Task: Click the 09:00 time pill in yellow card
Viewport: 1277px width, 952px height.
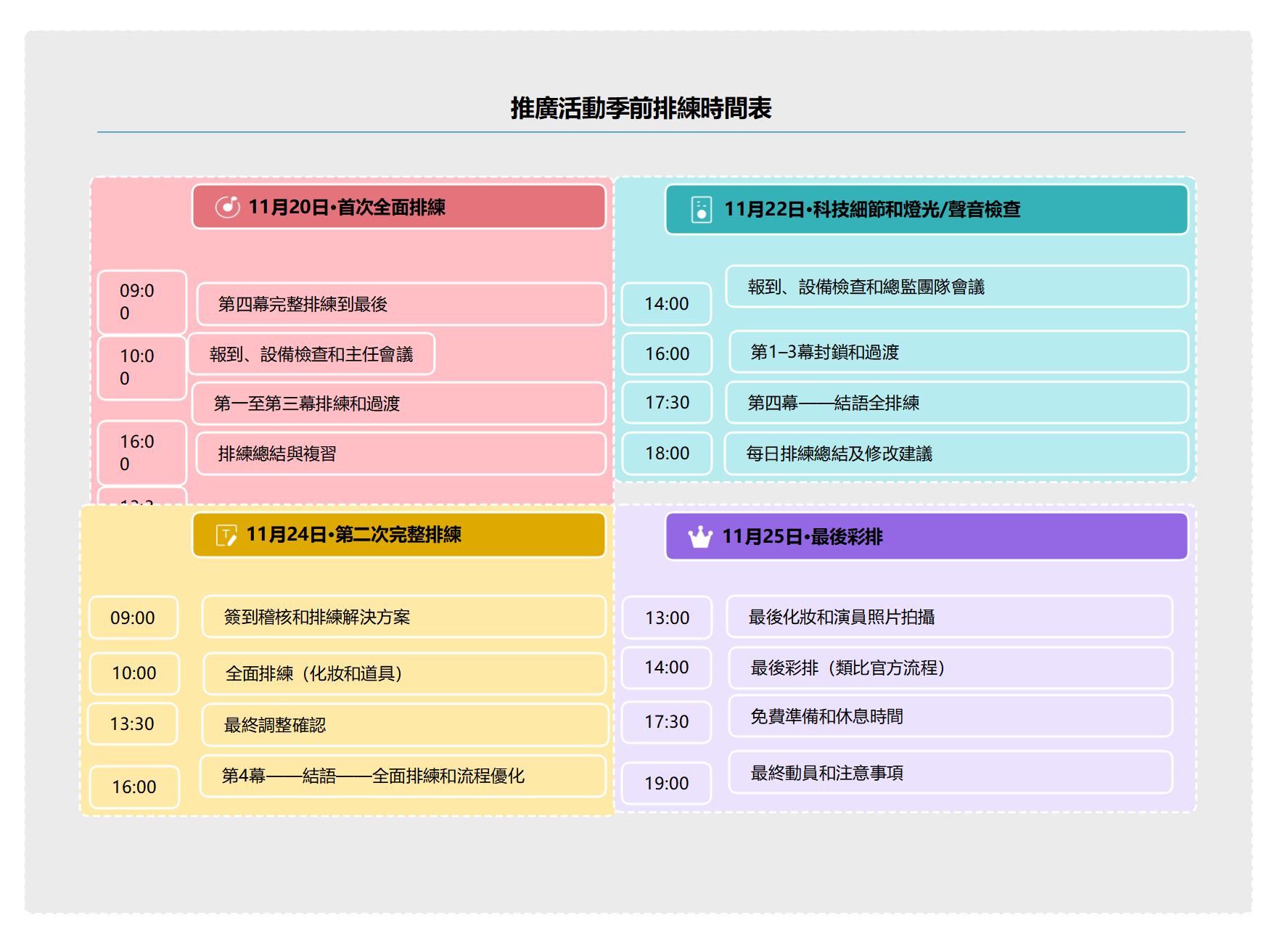Action: (133, 617)
